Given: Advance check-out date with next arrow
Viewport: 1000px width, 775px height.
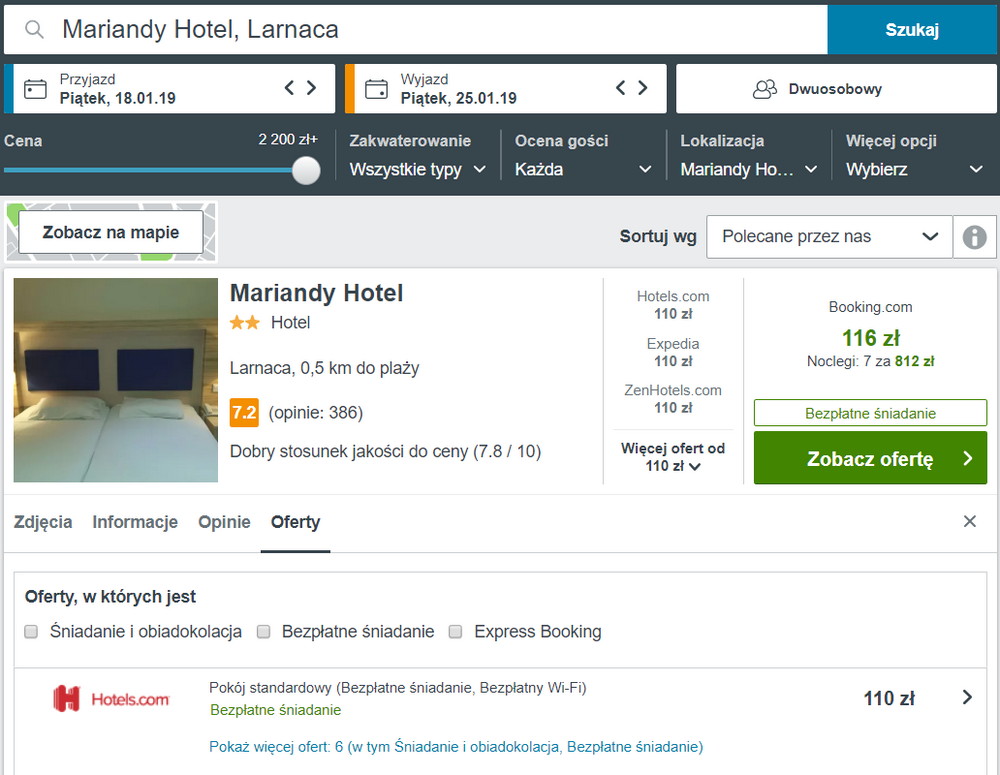Looking at the screenshot, I should 643,87.
